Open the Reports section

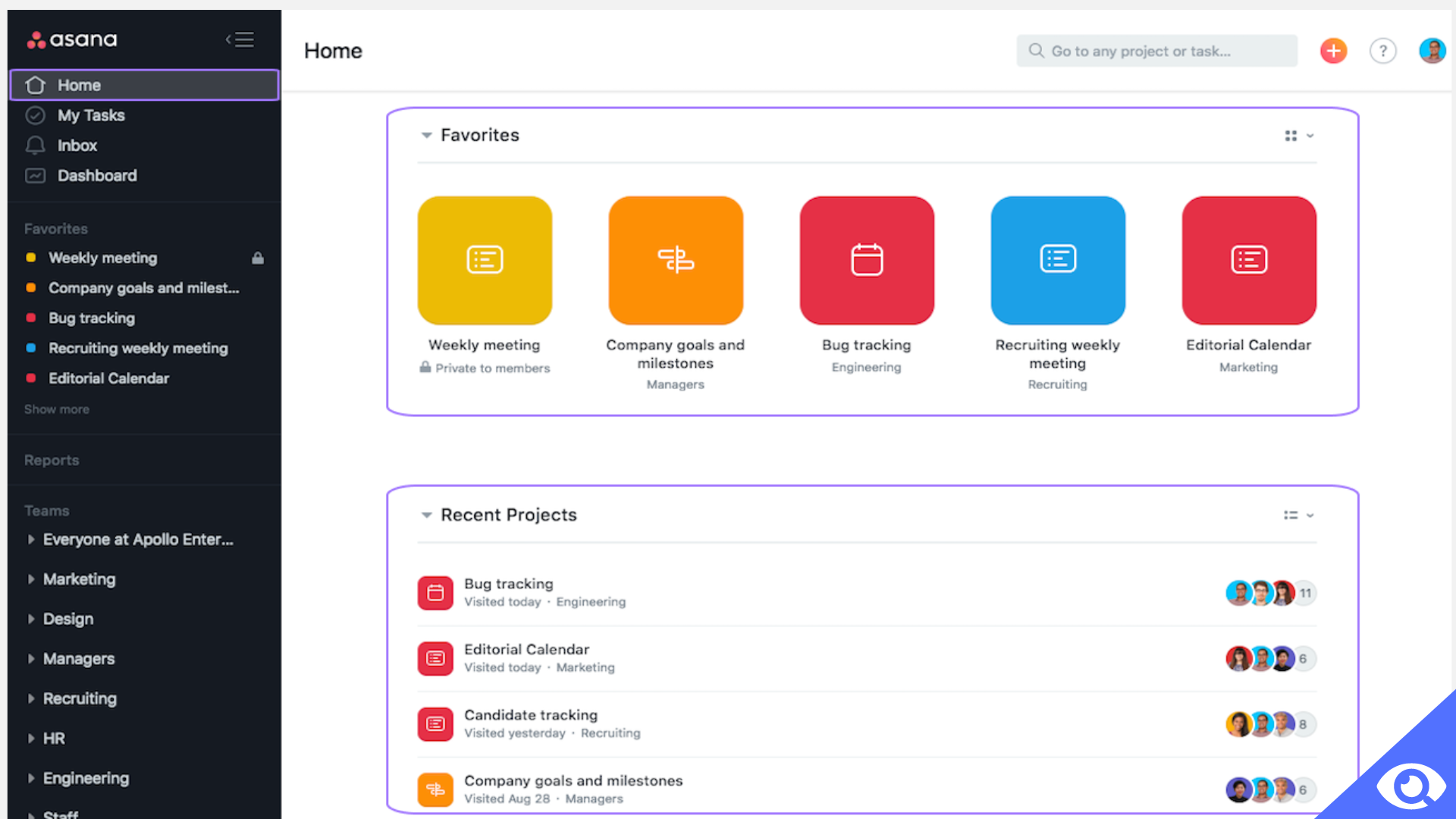[52, 460]
